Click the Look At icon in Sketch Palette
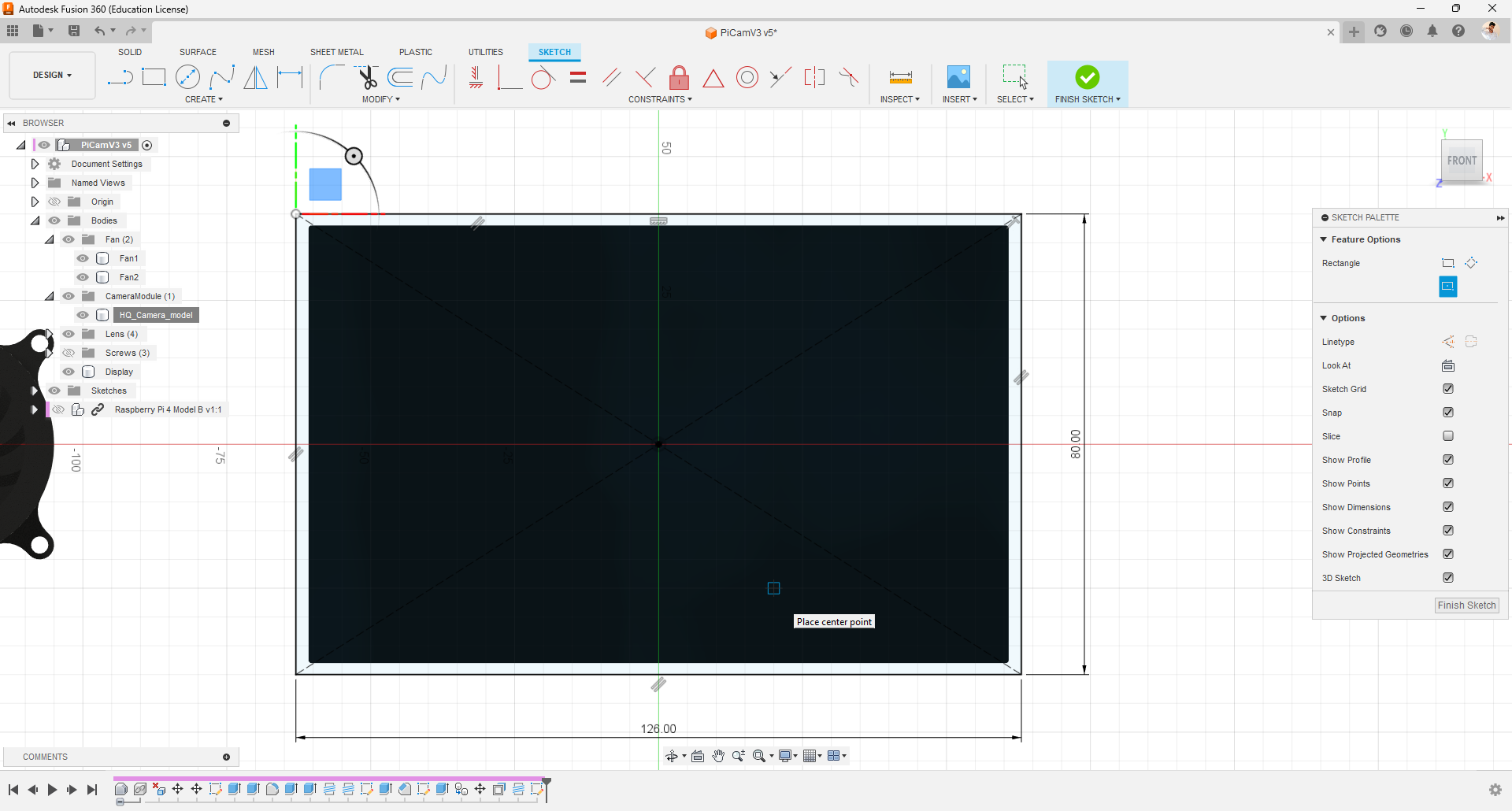Image resolution: width=1512 pixels, height=811 pixels. pyautogui.click(x=1448, y=365)
